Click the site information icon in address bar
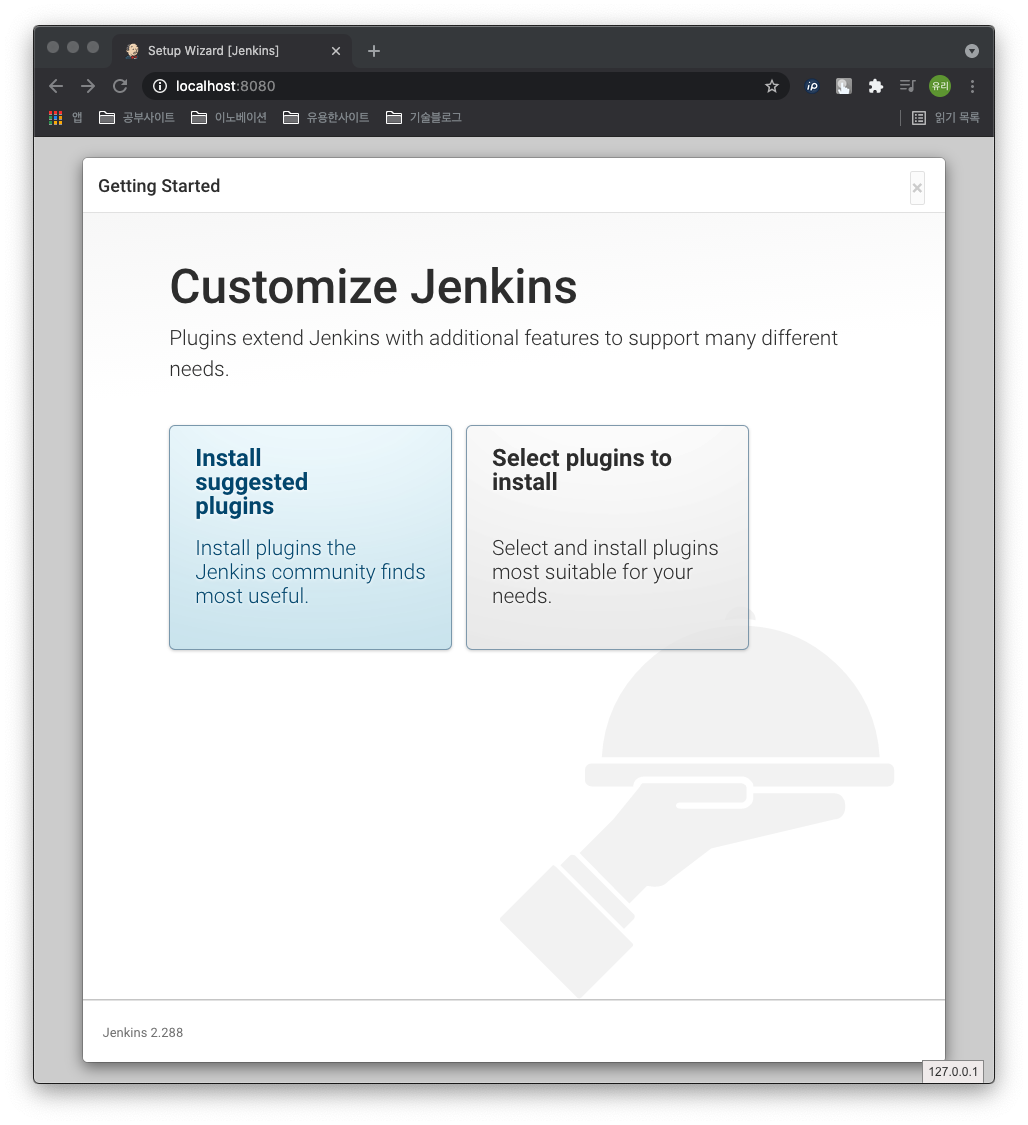Viewport: 1028px width, 1125px height. (159, 86)
